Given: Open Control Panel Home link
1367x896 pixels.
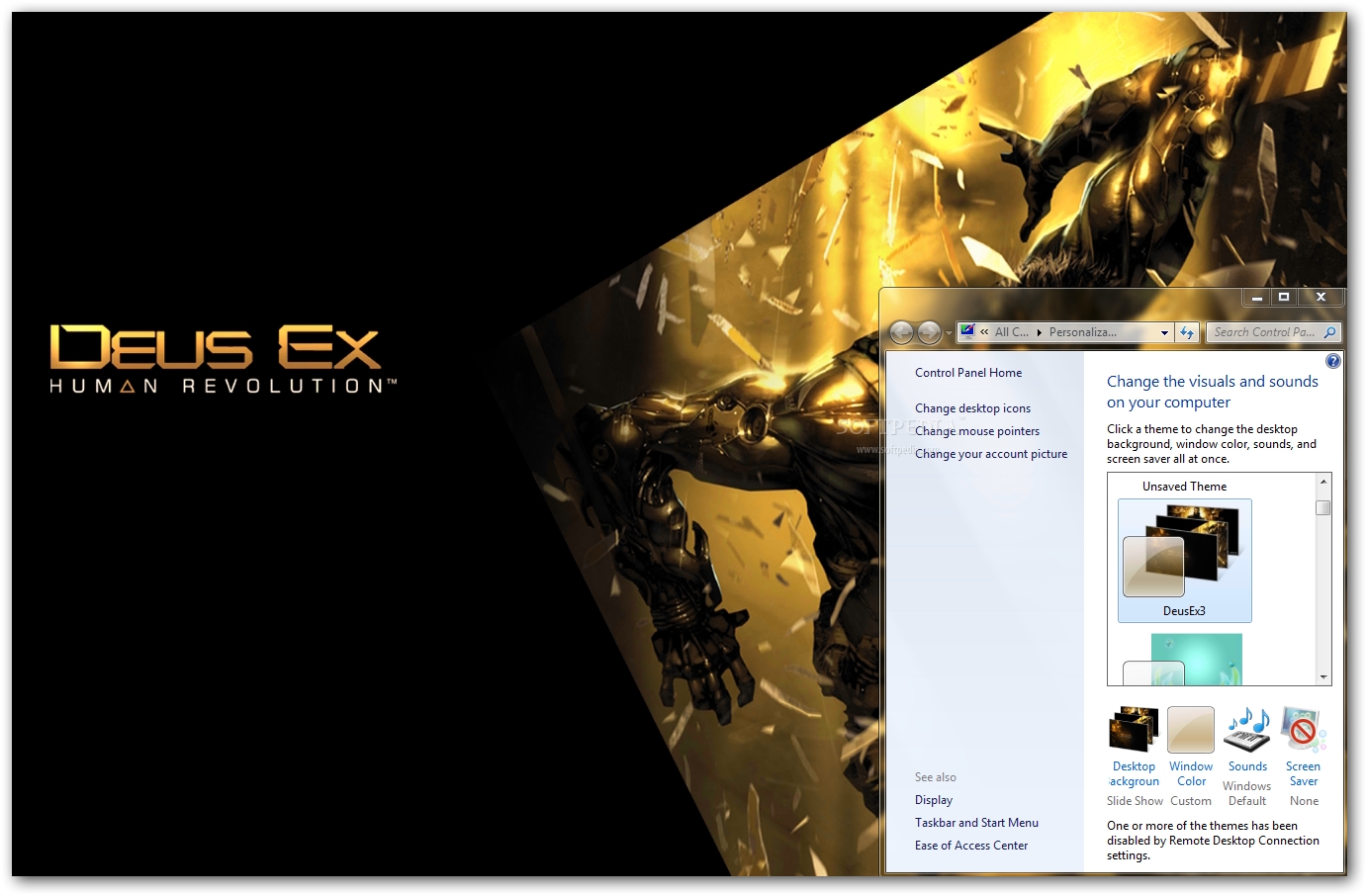Looking at the screenshot, I should [x=968, y=373].
